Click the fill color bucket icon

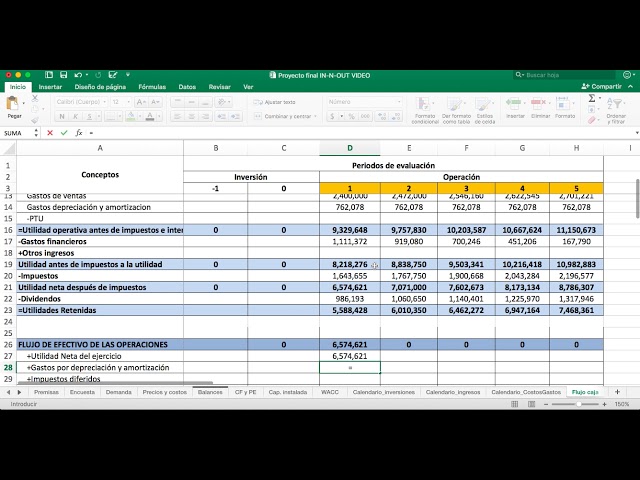click(x=131, y=116)
